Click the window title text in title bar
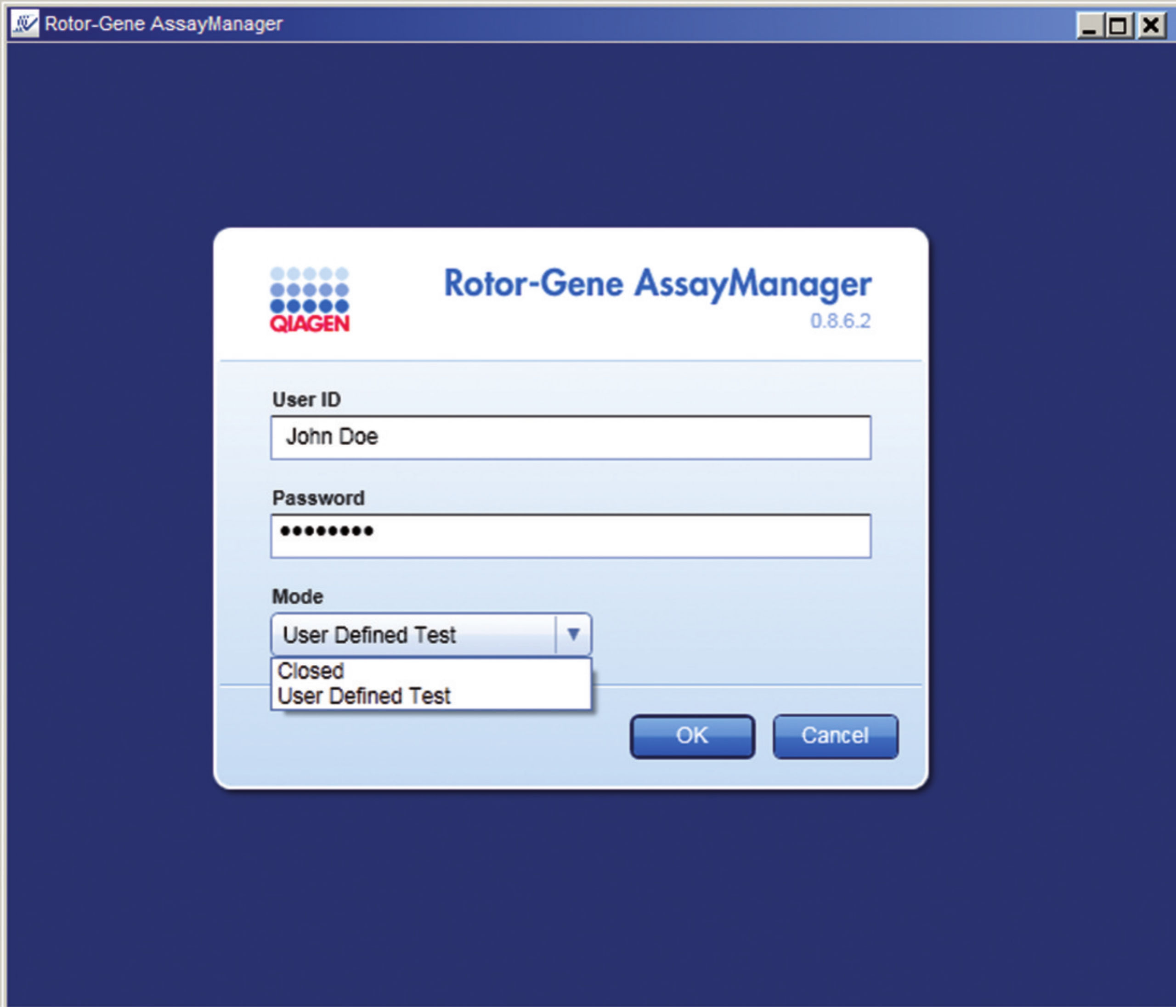Viewport: 1176px width, 1008px height. [164, 24]
